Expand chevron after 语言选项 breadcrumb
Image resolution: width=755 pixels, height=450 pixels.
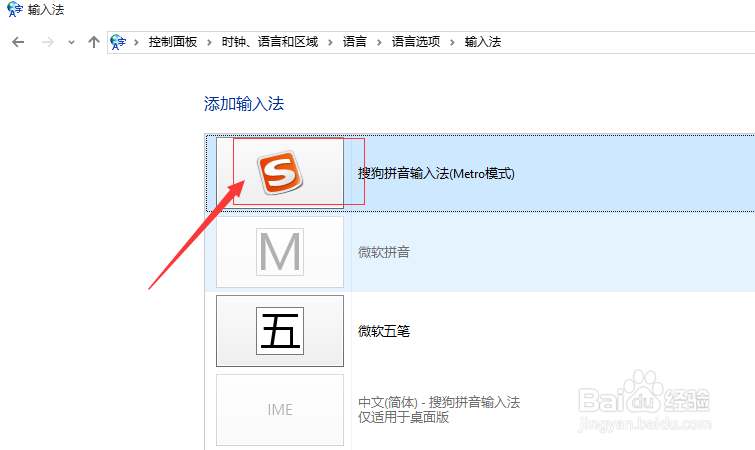click(452, 42)
